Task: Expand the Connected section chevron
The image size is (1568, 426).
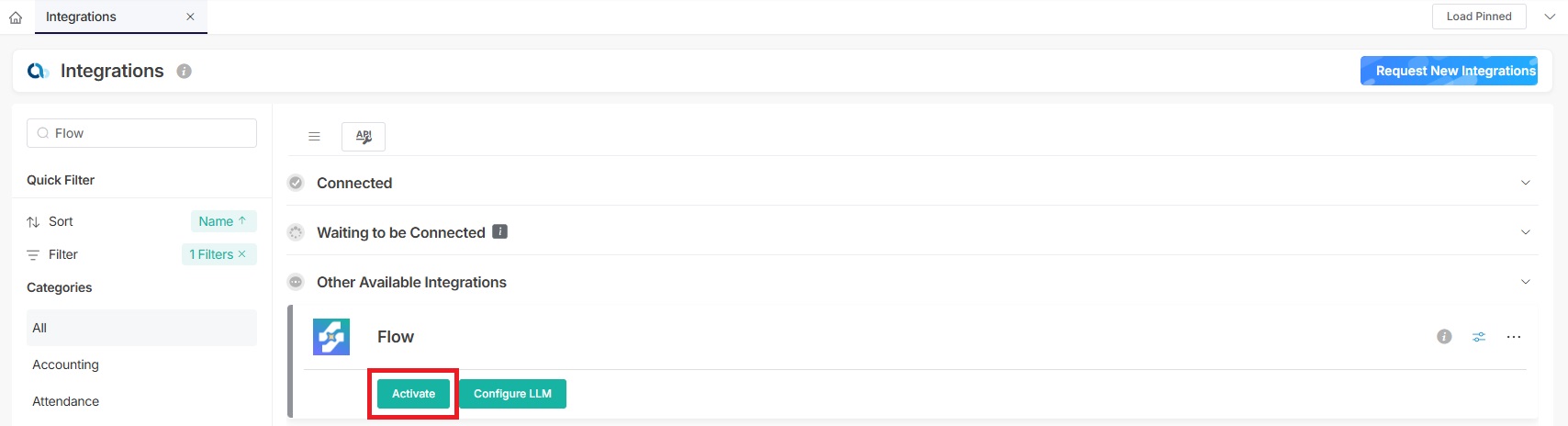Action: 1526,183
